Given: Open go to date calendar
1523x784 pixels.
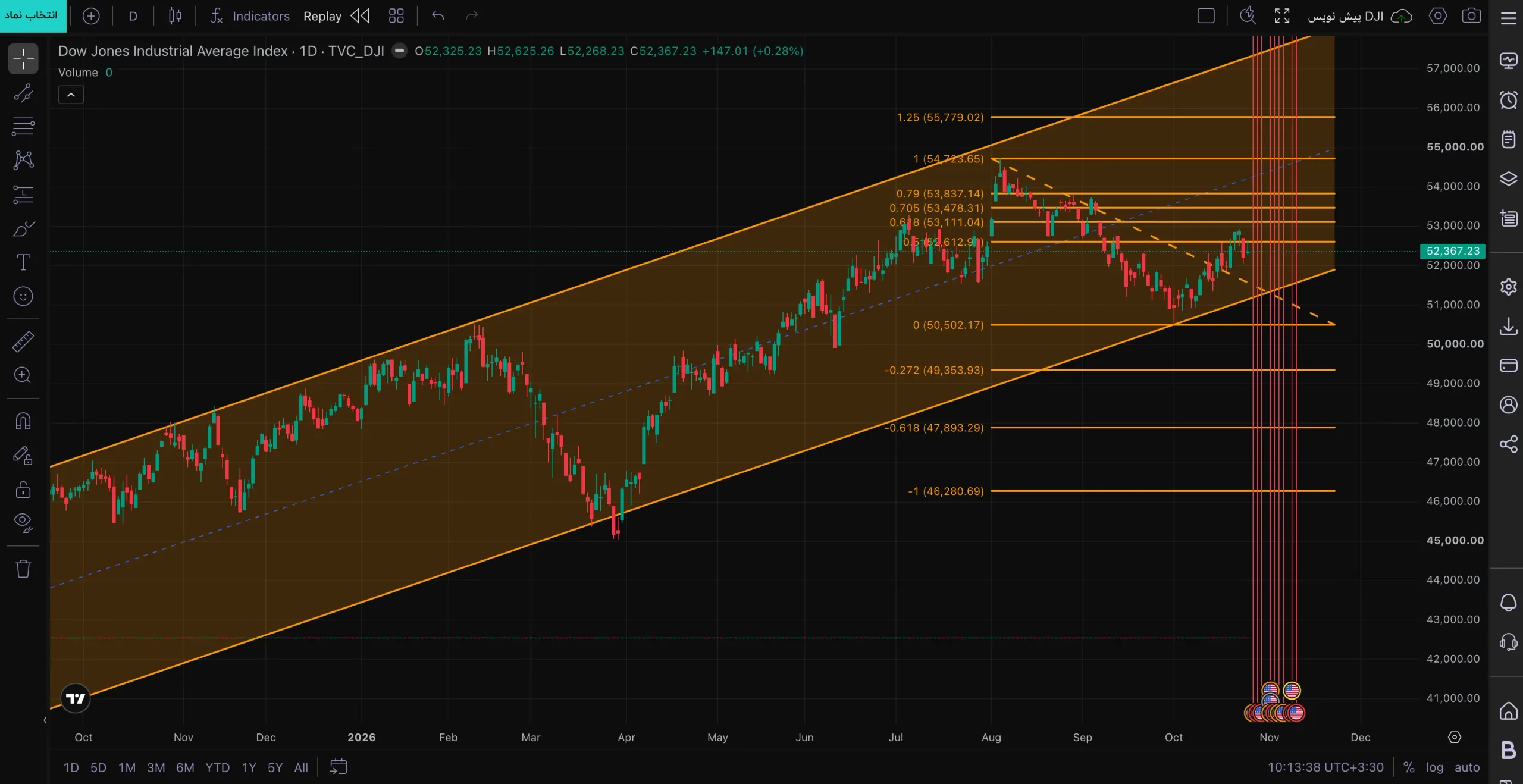Looking at the screenshot, I should tap(338, 767).
